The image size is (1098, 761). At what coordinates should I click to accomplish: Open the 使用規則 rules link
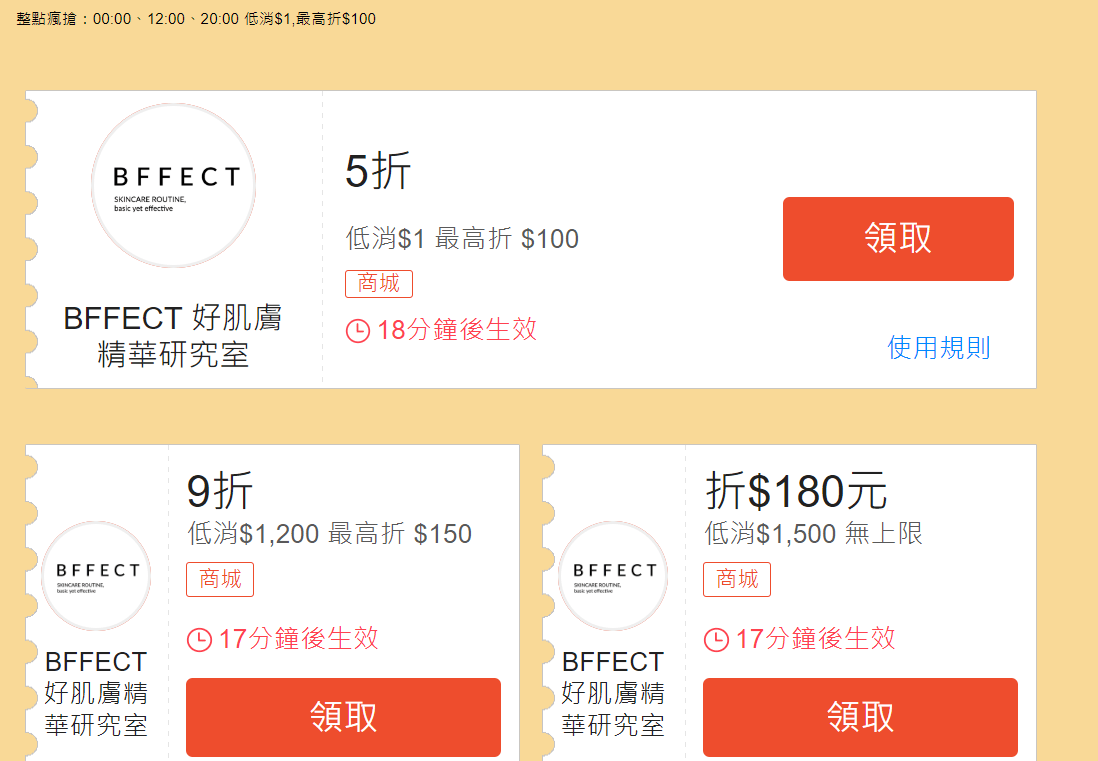coord(938,348)
